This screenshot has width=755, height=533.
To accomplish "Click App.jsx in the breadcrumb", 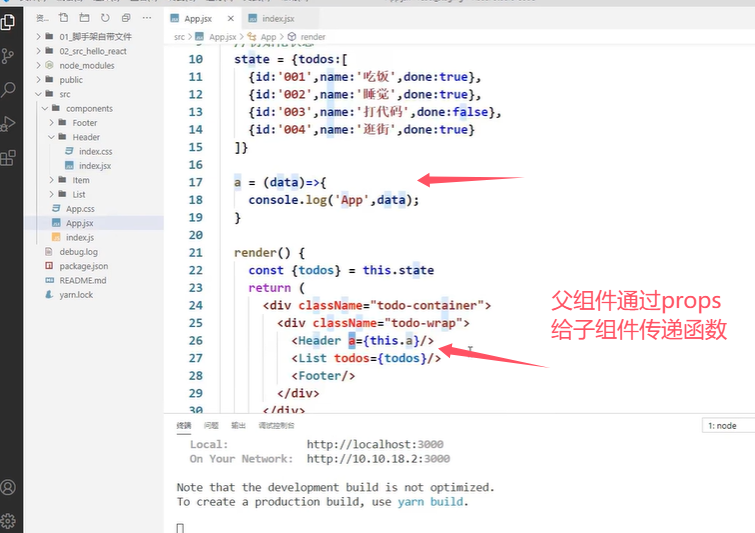I will [x=222, y=37].
